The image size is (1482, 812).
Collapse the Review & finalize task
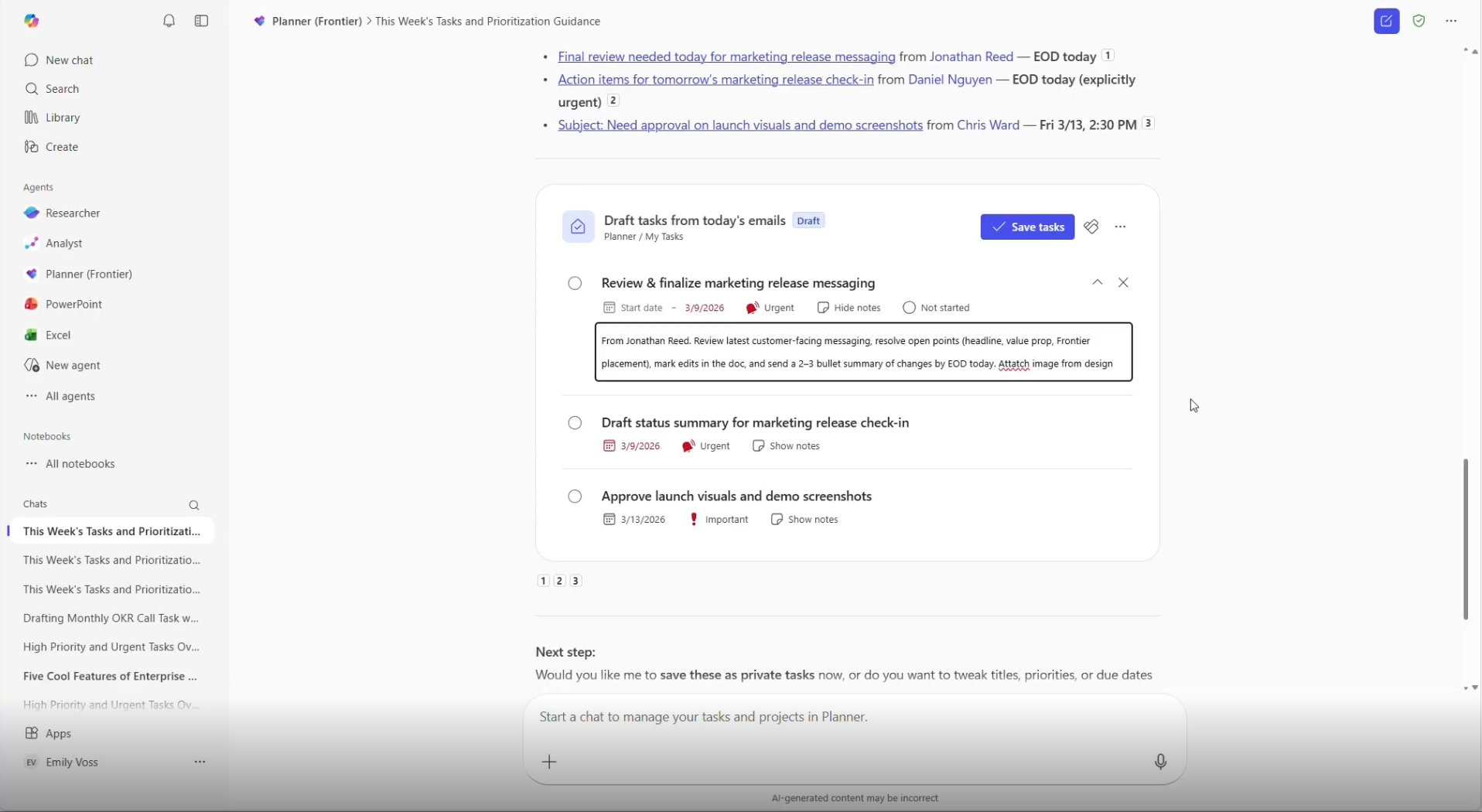(x=1098, y=283)
